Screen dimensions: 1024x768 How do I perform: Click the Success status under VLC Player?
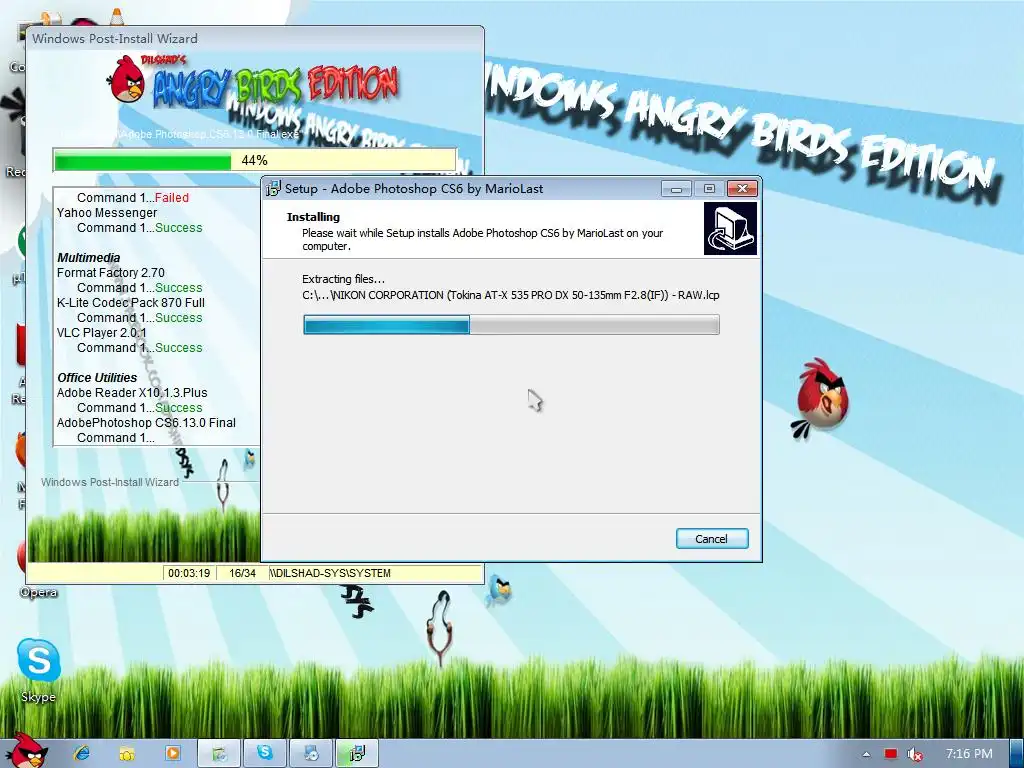[179, 348]
